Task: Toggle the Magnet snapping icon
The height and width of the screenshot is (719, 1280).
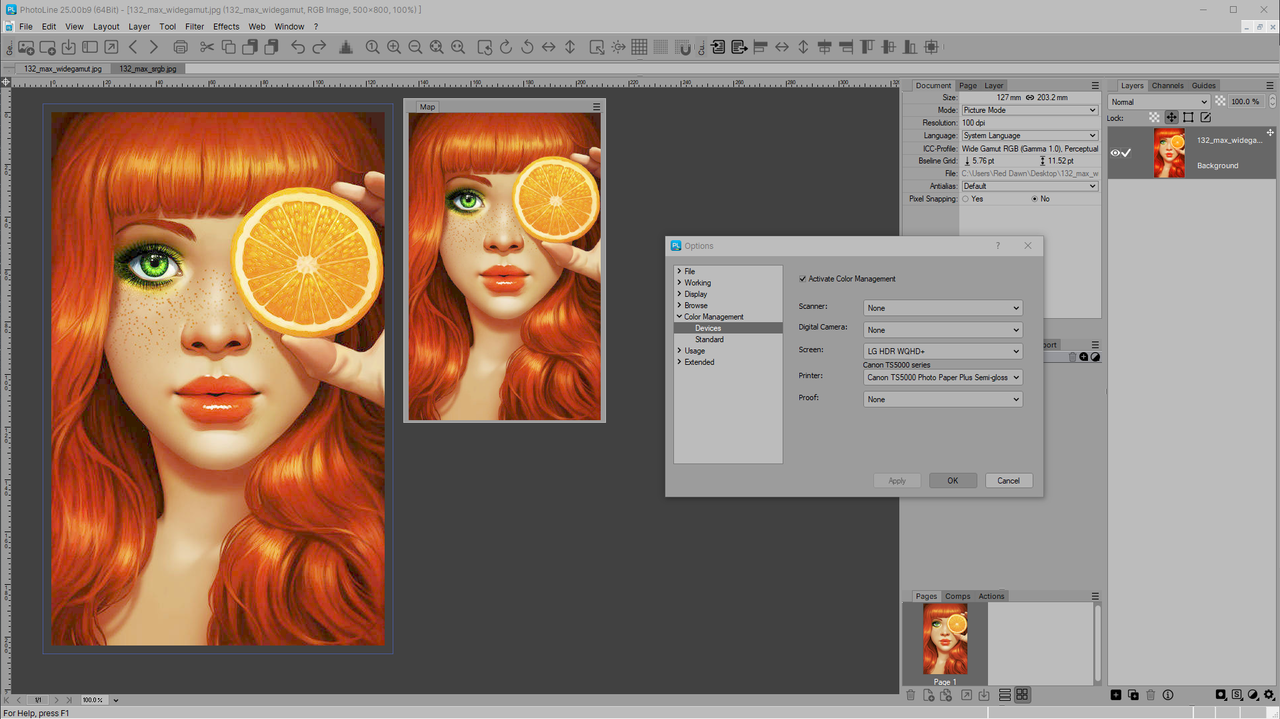Action: point(684,47)
